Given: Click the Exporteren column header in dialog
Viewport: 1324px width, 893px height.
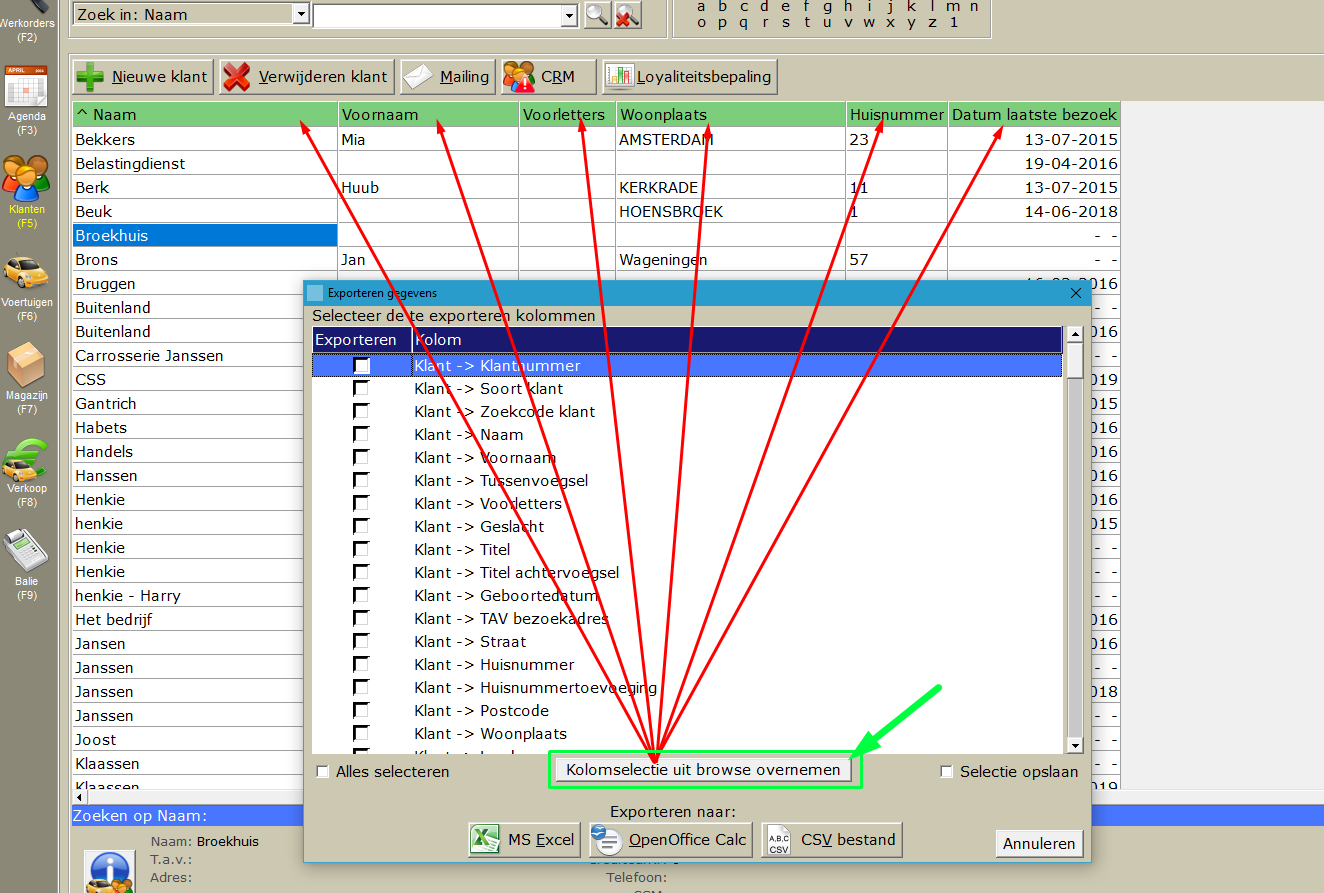Looking at the screenshot, I should (x=362, y=340).
